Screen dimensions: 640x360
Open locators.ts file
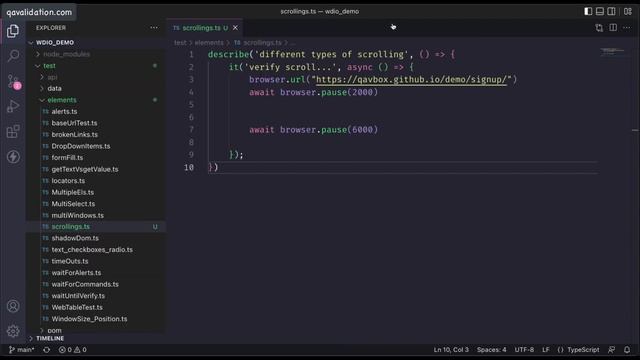coord(68,180)
